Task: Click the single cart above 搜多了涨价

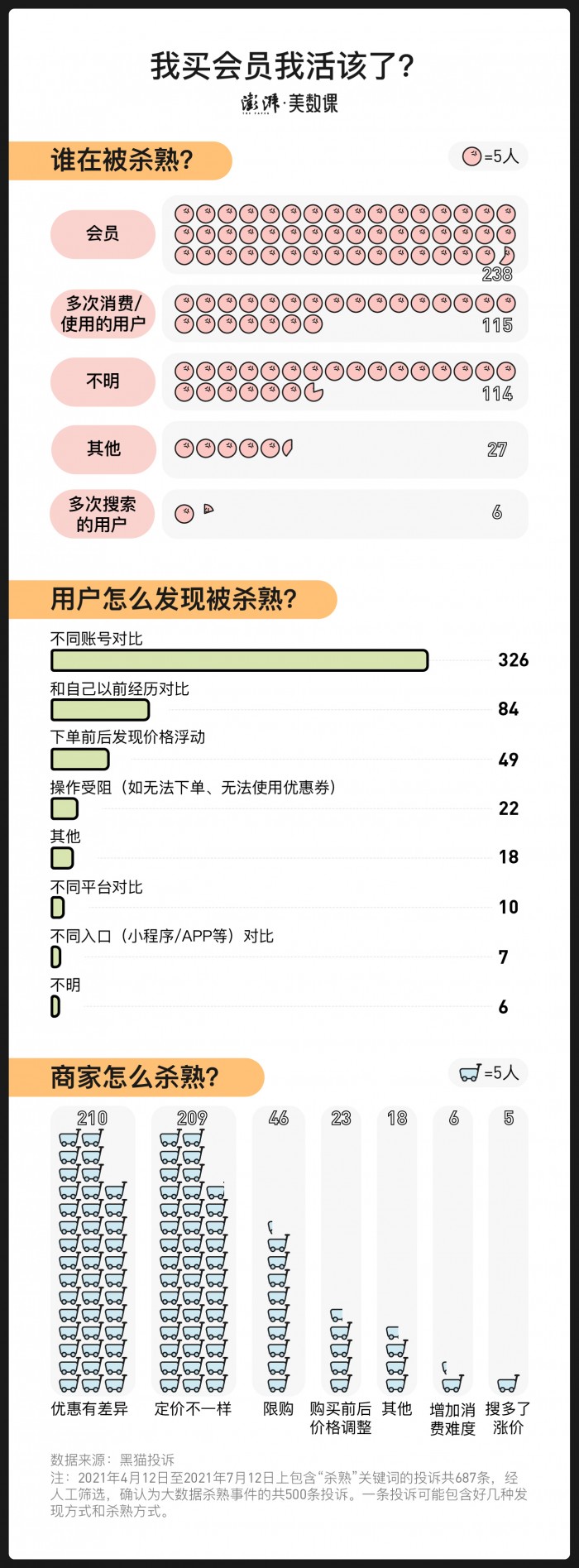Action: click(508, 1383)
